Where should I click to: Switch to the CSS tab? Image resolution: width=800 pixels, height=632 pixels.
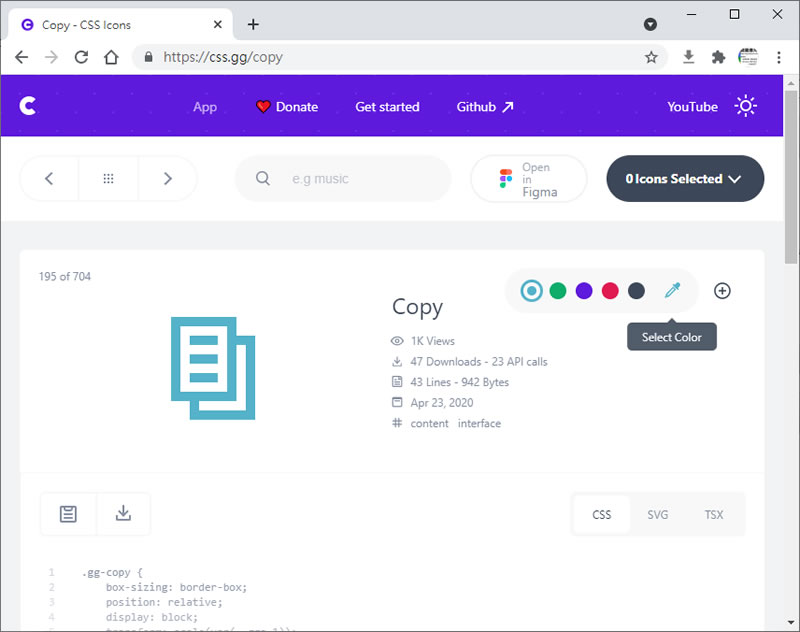click(x=602, y=515)
